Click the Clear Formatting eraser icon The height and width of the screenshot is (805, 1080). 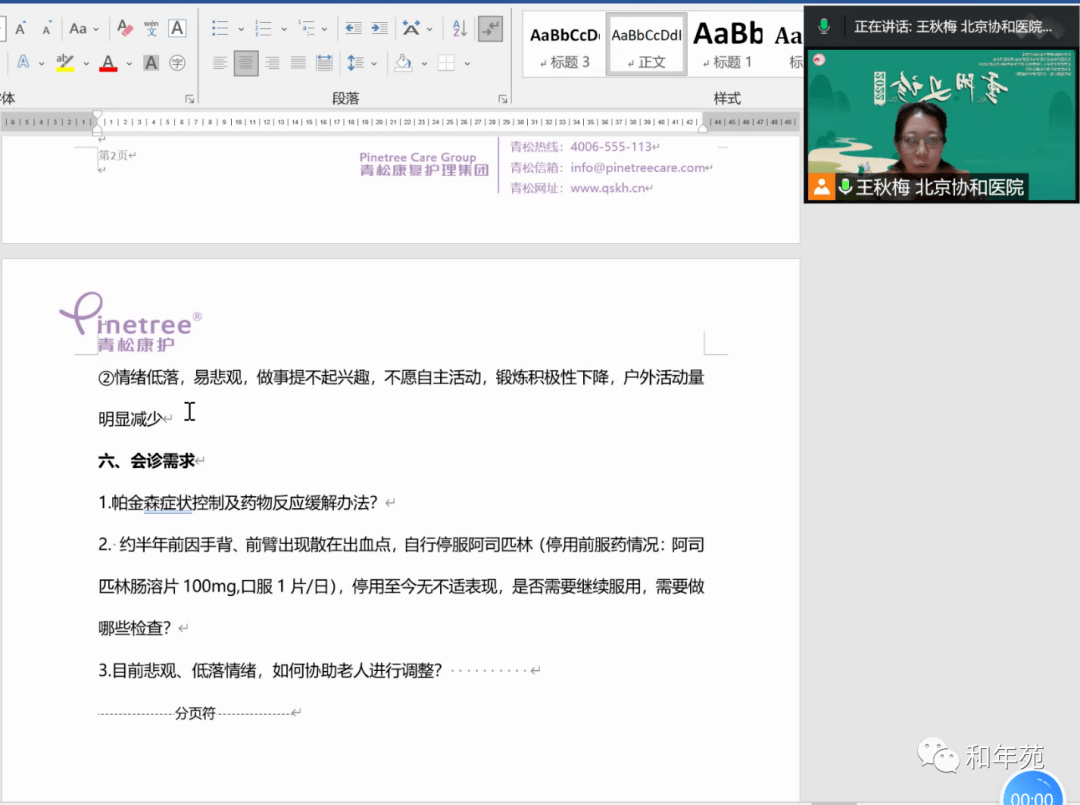point(125,29)
